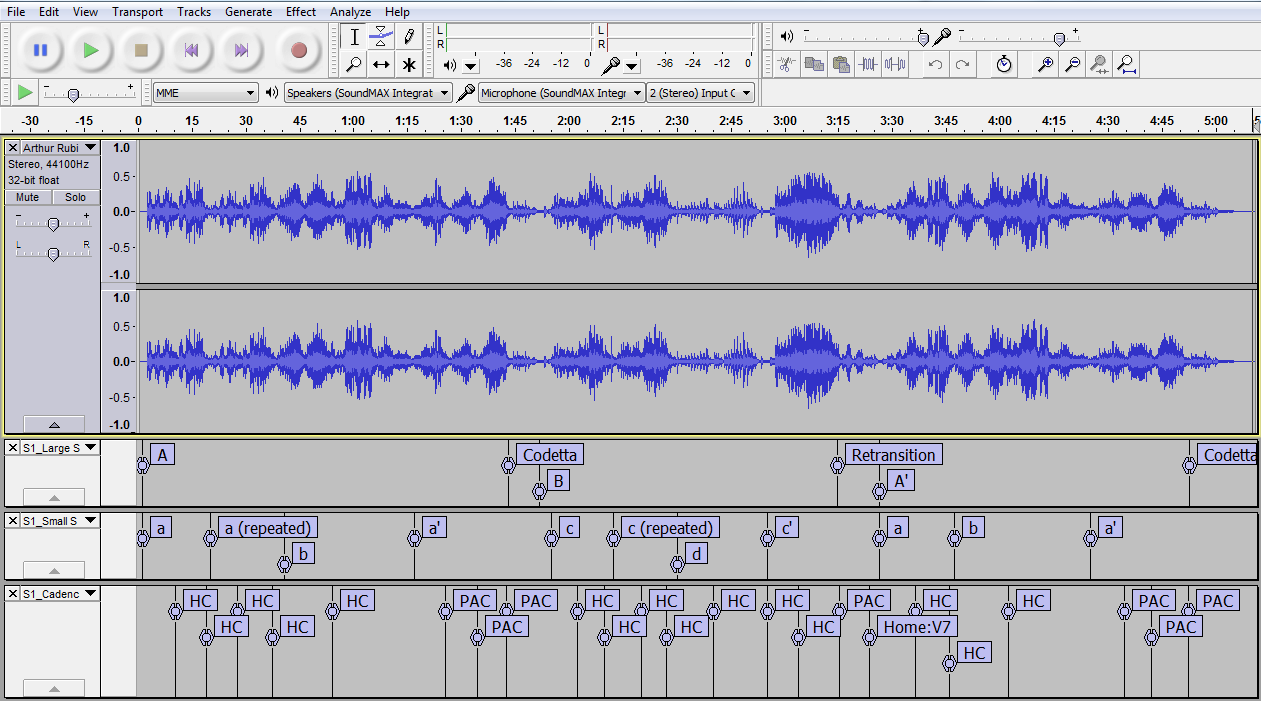Skip to end of the project
Screen dimensions: 1261x701
click(241, 50)
